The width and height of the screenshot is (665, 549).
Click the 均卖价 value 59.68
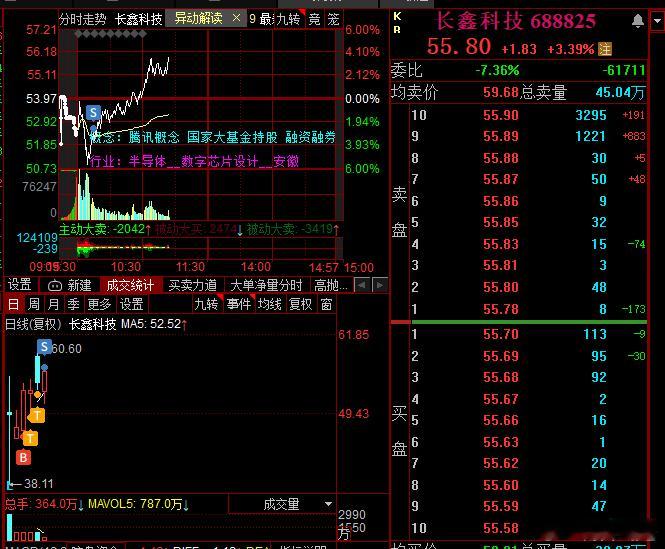pos(501,92)
